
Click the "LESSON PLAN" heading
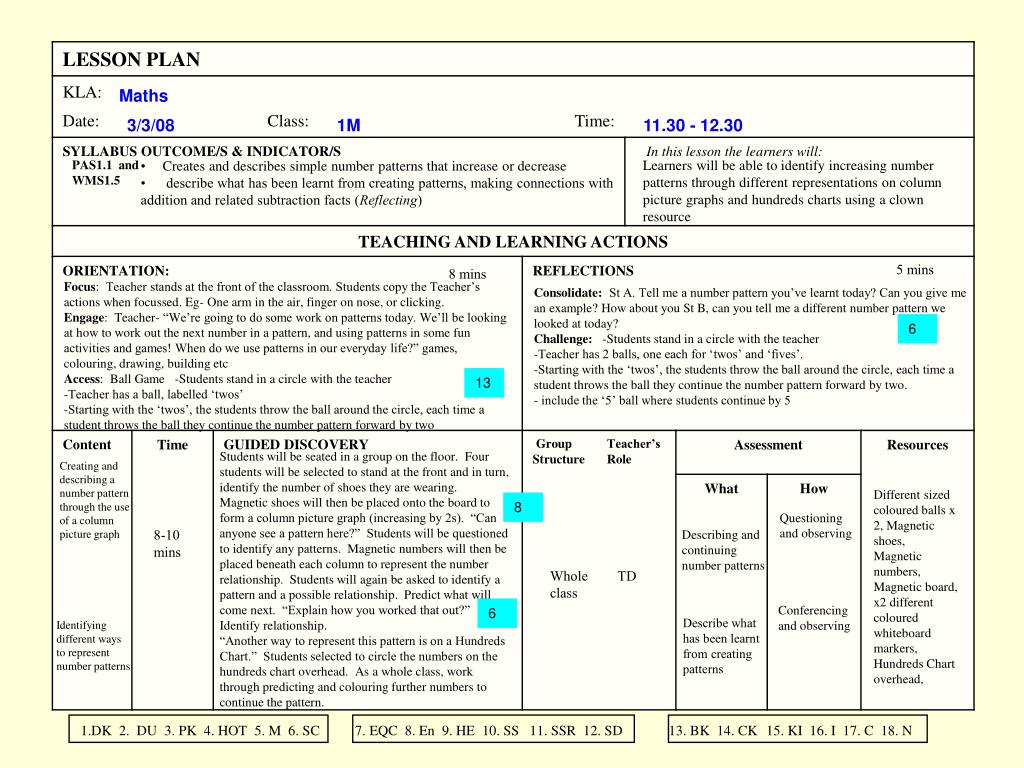(131, 59)
